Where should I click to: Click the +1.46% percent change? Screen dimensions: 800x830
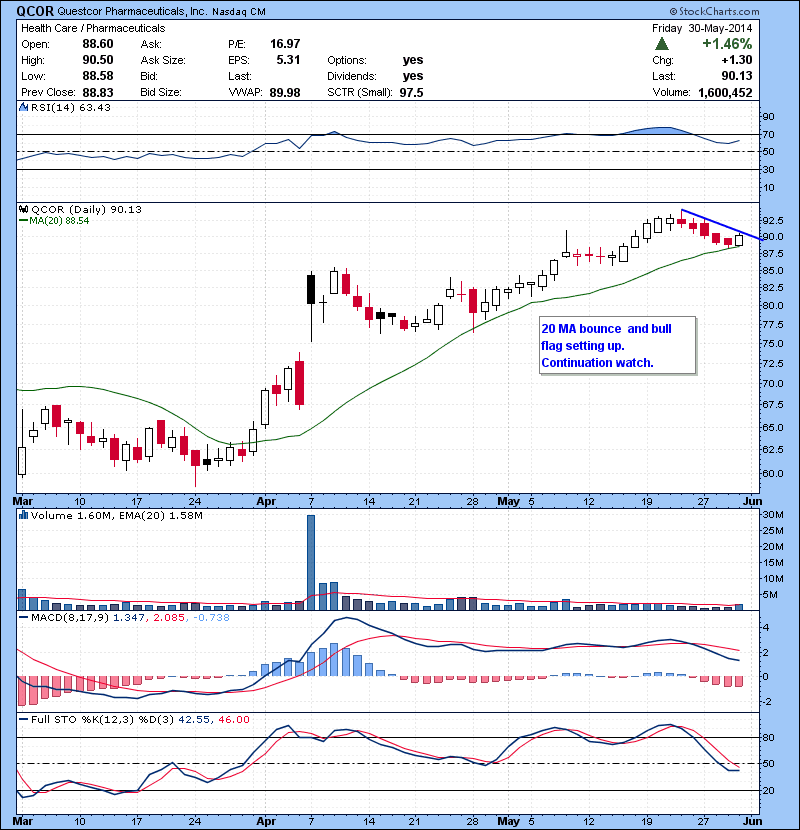pos(727,44)
